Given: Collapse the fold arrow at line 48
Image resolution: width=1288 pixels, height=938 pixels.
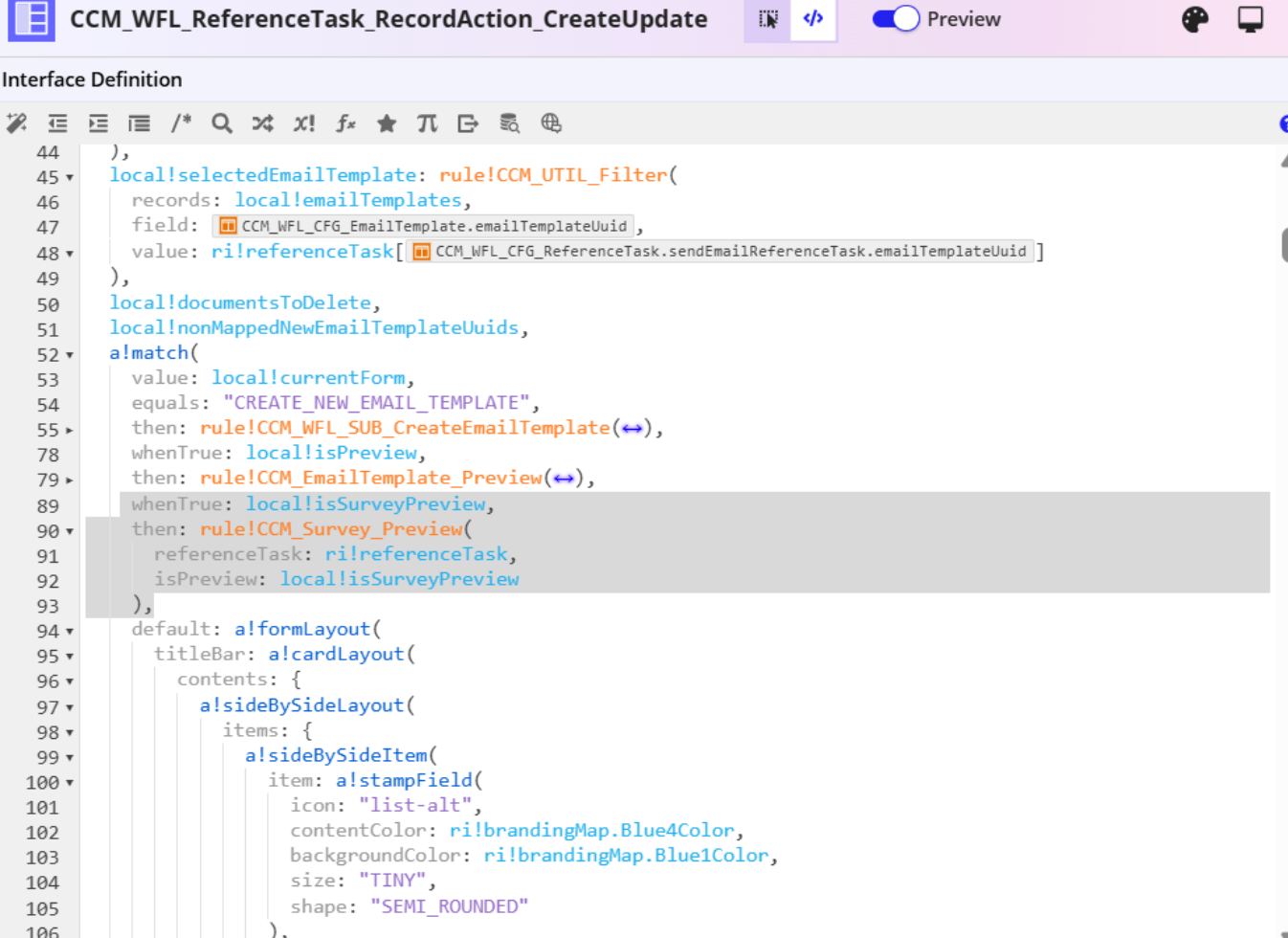Looking at the screenshot, I should pos(70,255).
